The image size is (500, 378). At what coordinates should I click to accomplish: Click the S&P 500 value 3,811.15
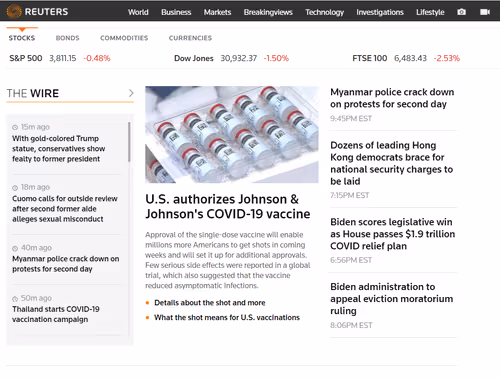(x=63, y=58)
